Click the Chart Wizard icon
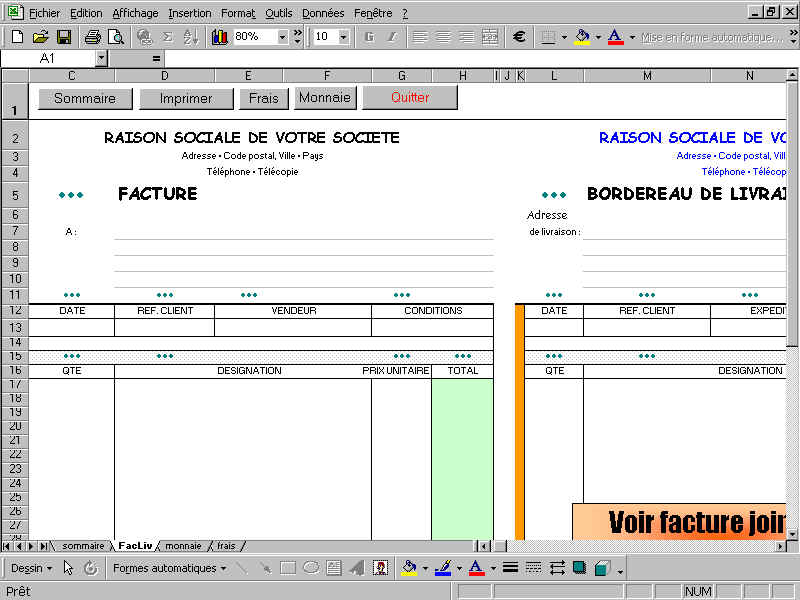The image size is (800, 600). point(219,37)
